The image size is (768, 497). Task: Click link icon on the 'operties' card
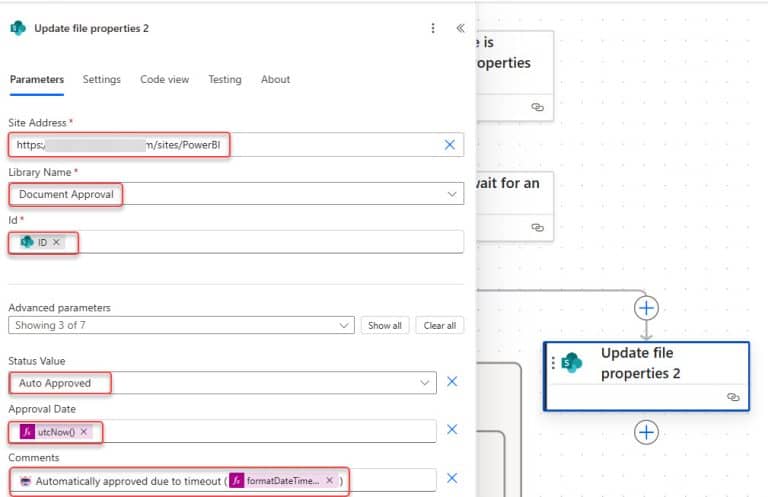(537, 107)
